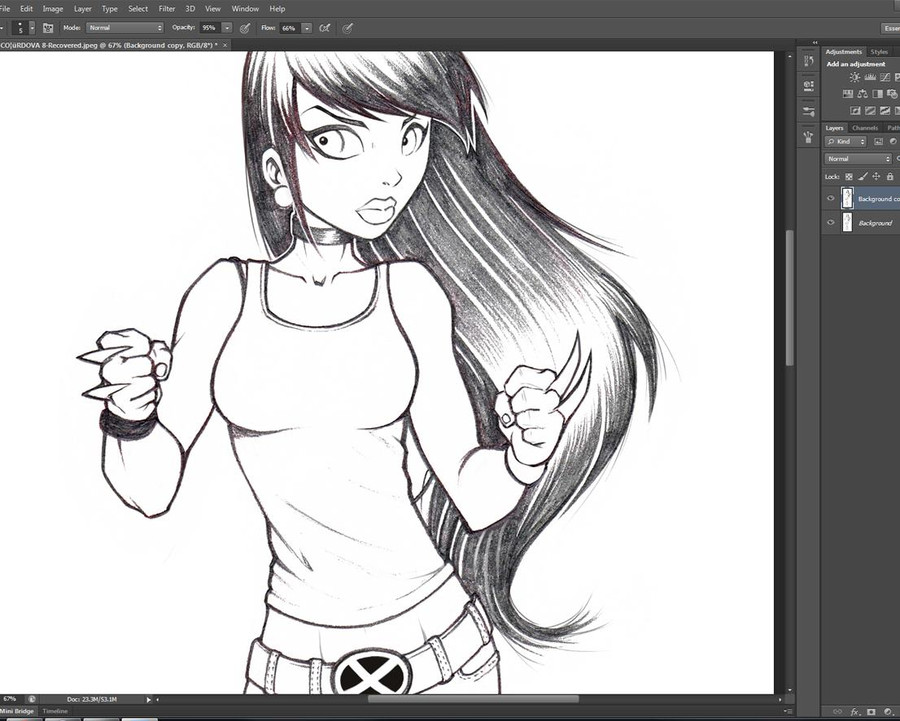
Task: Click the Flow 66% value field
Action: pyautogui.click(x=289, y=28)
